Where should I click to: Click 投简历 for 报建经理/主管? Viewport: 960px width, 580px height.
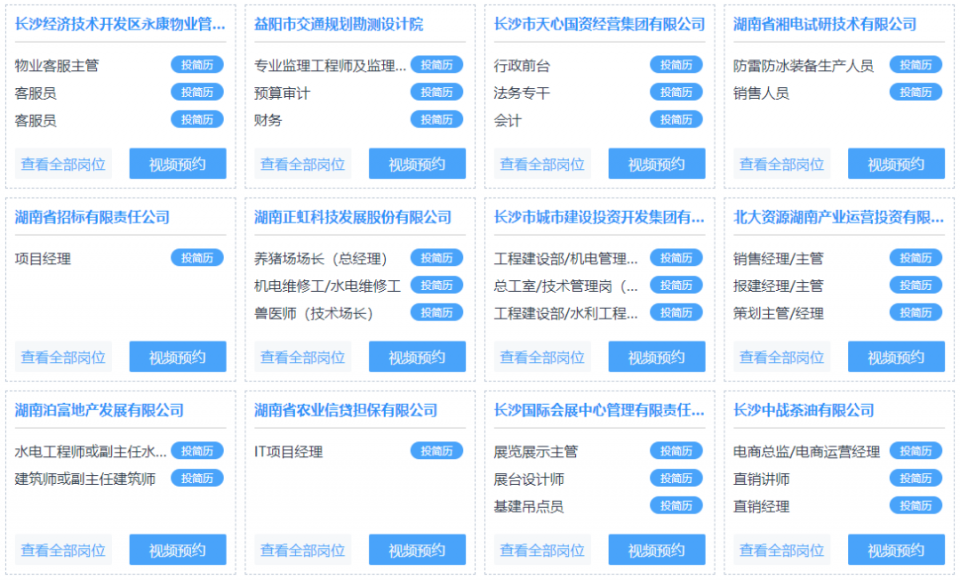[915, 285]
